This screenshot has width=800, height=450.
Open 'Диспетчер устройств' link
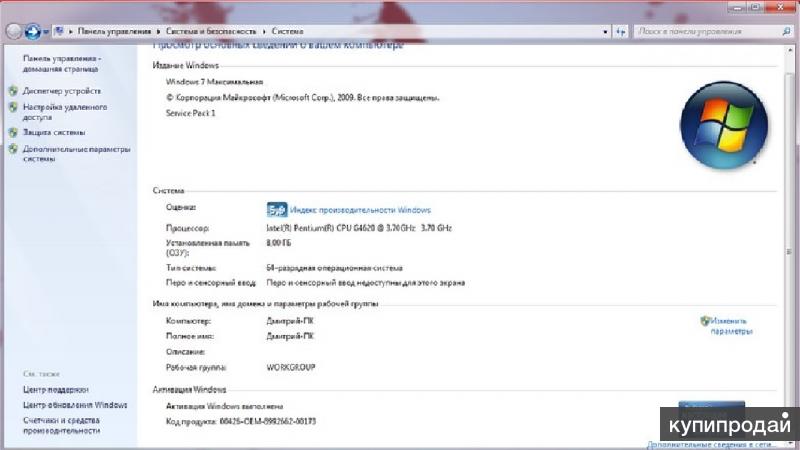coord(62,91)
